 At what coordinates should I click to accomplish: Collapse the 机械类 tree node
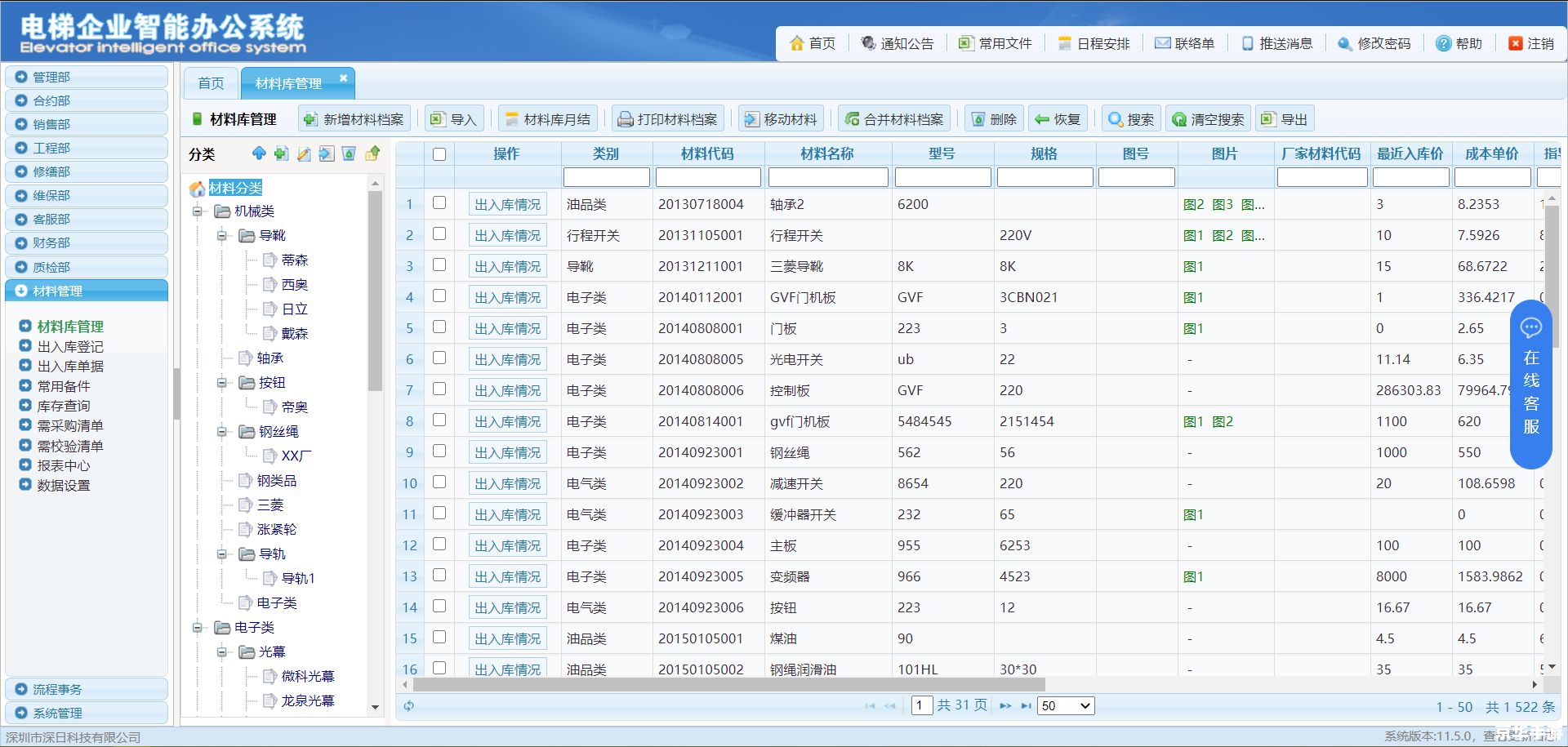click(197, 211)
